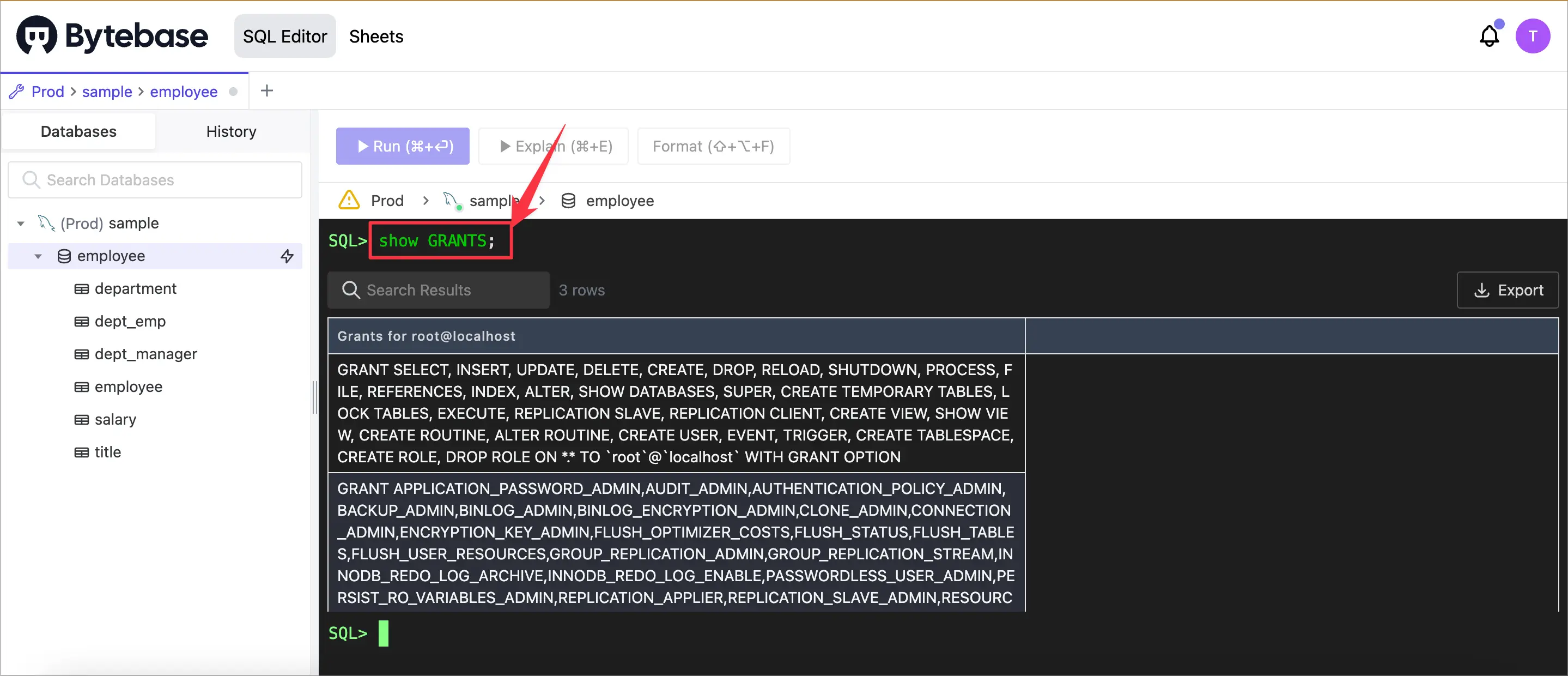The width and height of the screenshot is (1568, 676).
Task: Click the warning triangle next to Prod
Action: 348,200
